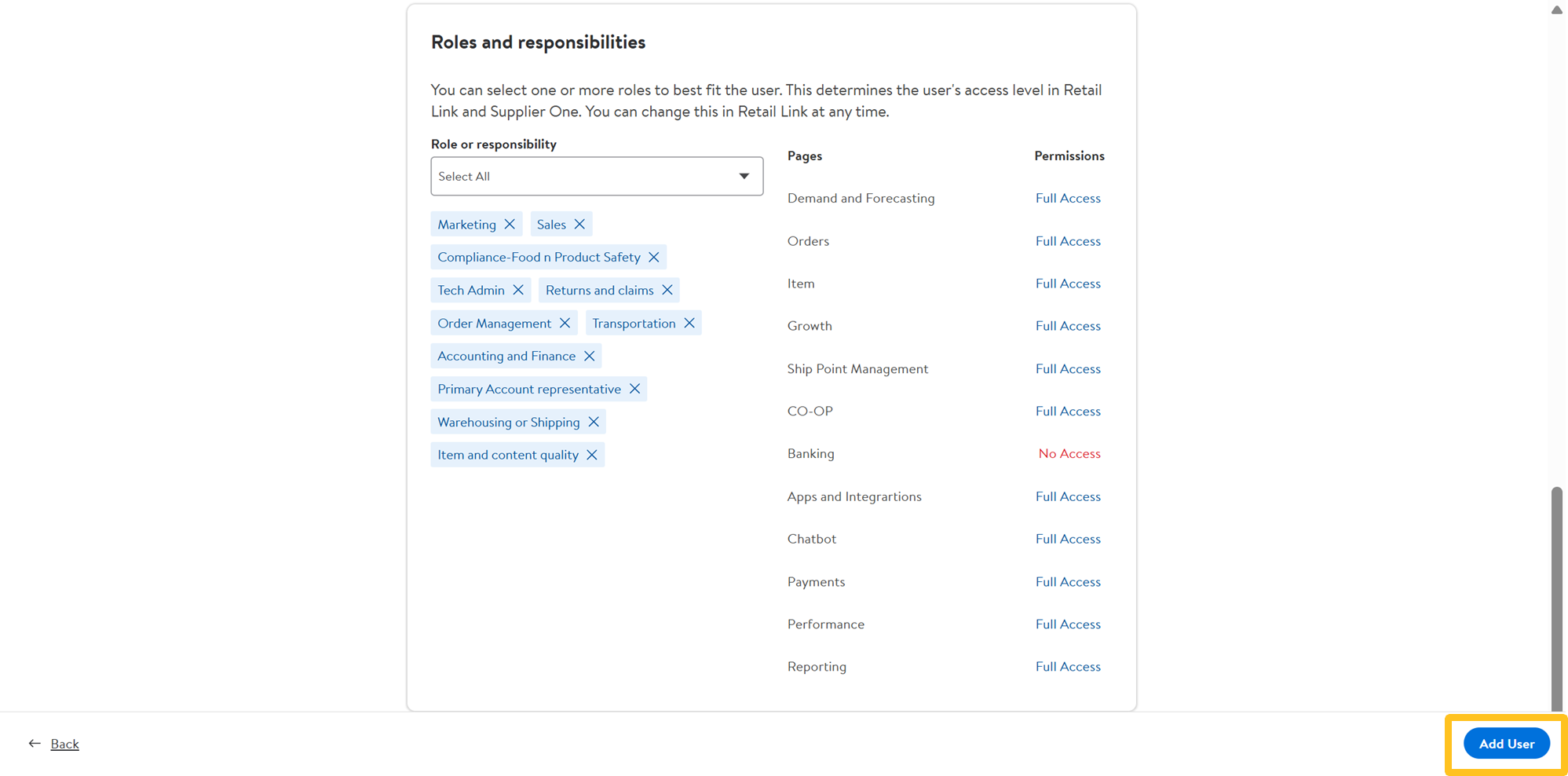Remove Accounting and Finance role

589,357
